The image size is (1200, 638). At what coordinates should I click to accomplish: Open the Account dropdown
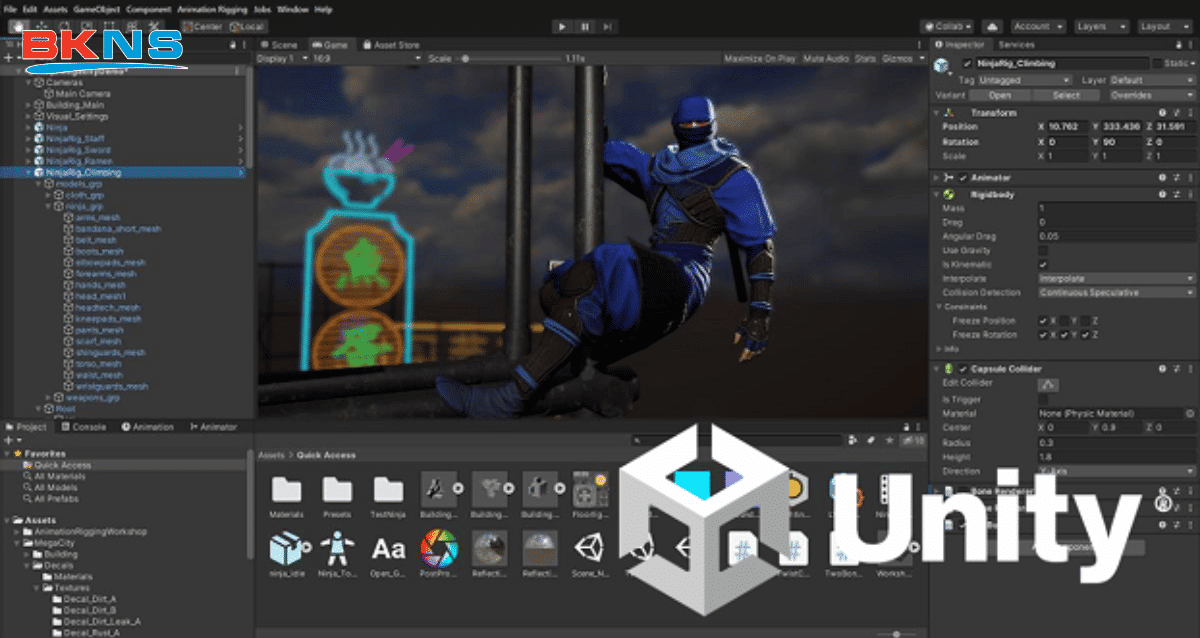(1037, 26)
